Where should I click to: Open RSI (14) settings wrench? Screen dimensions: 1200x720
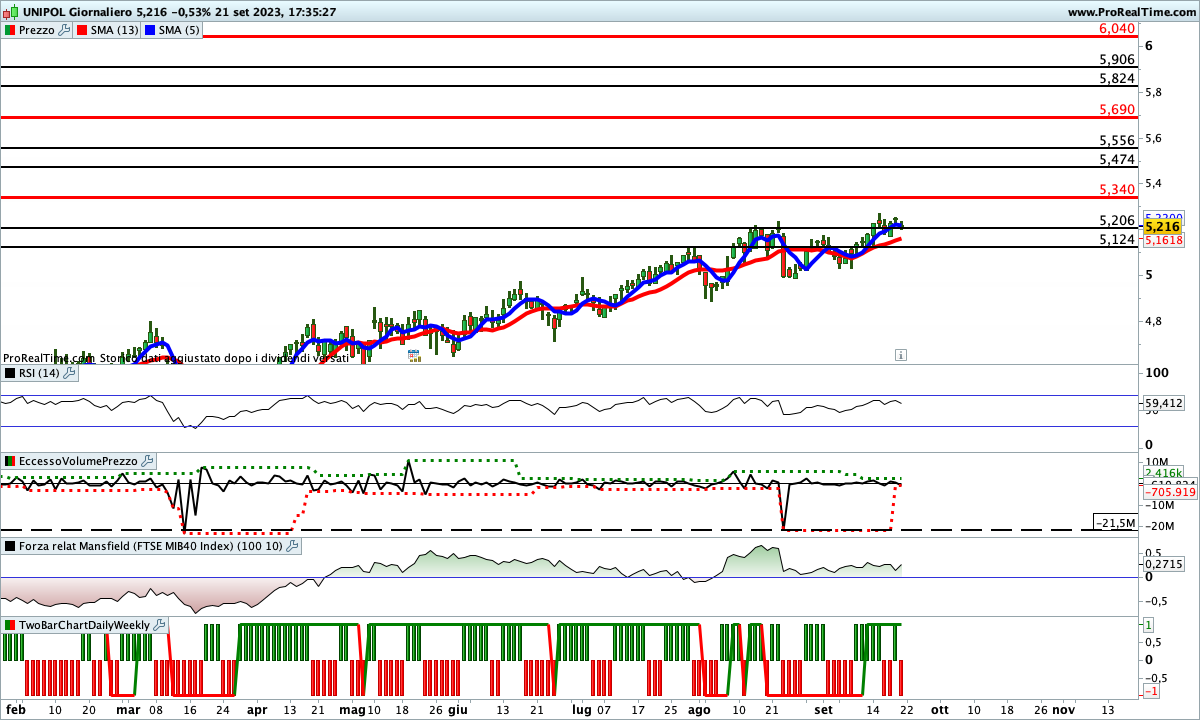coord(69,373)
